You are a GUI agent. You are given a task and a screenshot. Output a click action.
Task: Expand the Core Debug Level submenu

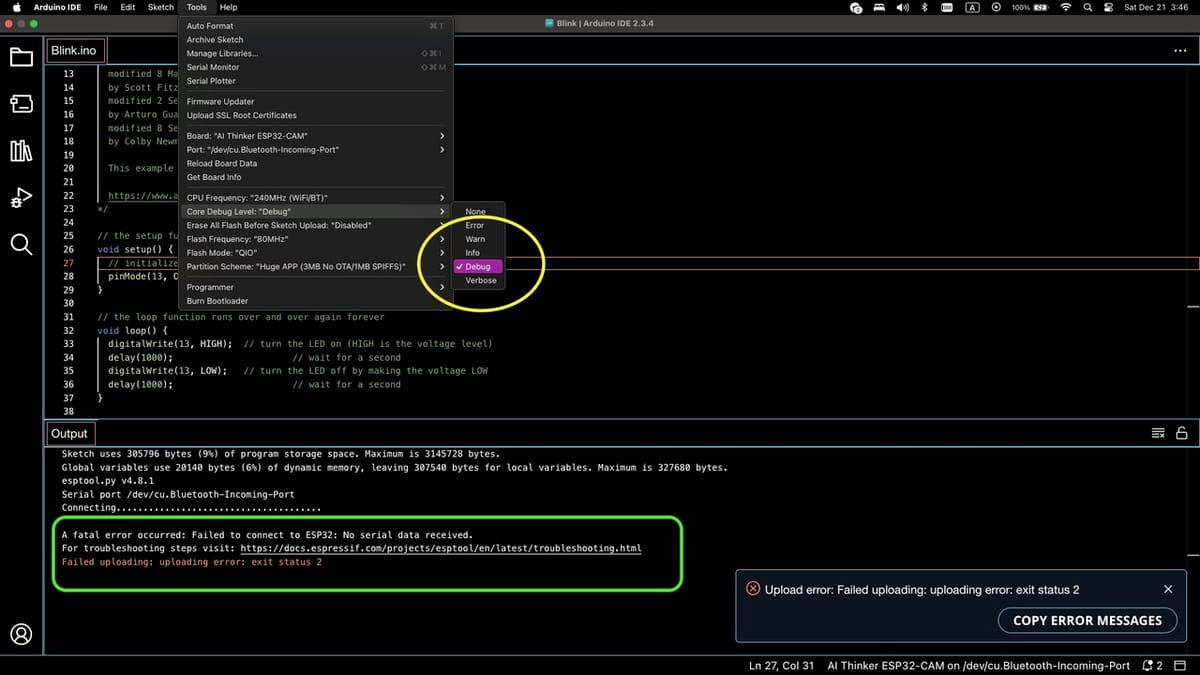[x=315, y=212]
